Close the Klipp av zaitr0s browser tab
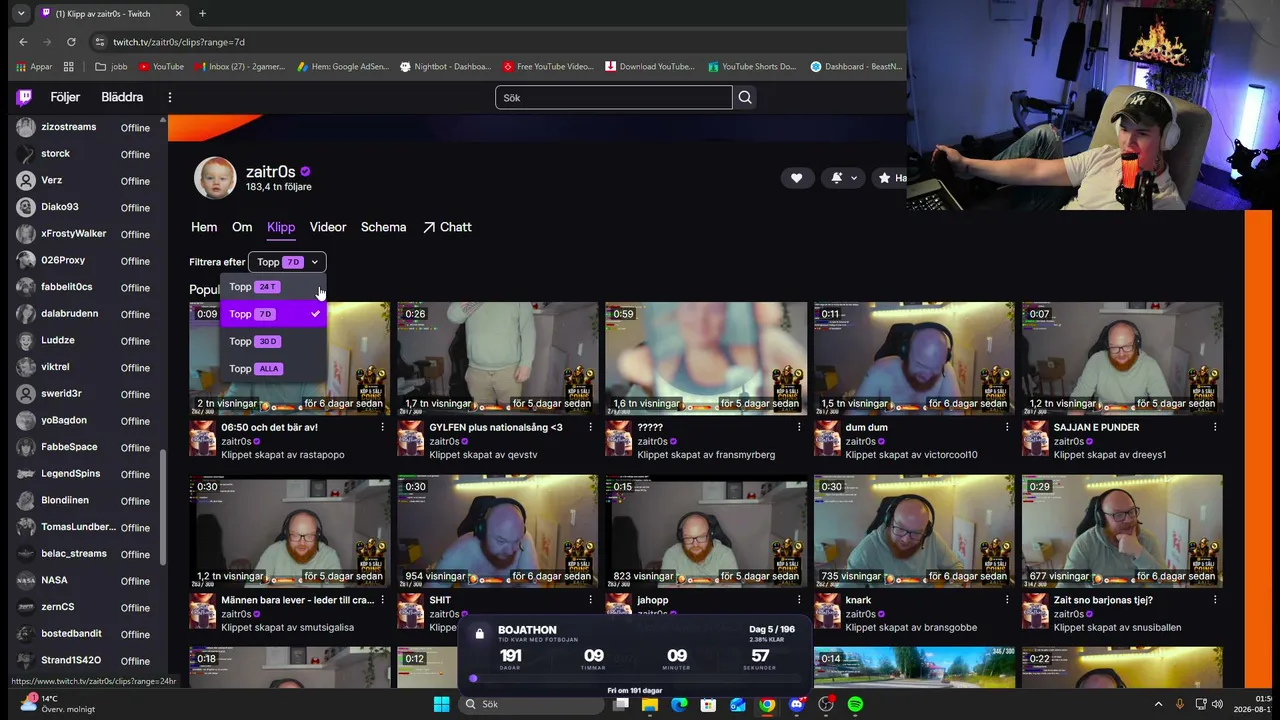Screen dimensions: 1280x720 click(x=177, y=14)
